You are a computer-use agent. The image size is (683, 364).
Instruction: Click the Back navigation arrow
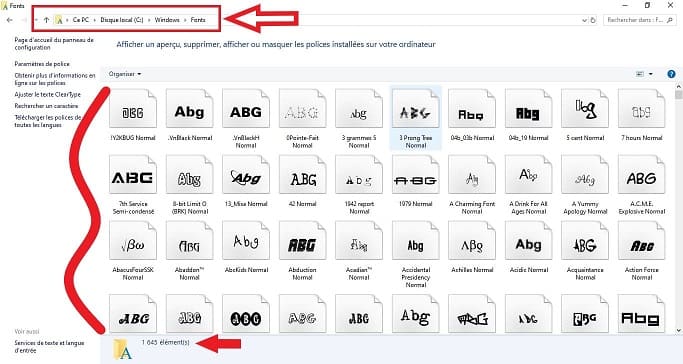point(10,20)
